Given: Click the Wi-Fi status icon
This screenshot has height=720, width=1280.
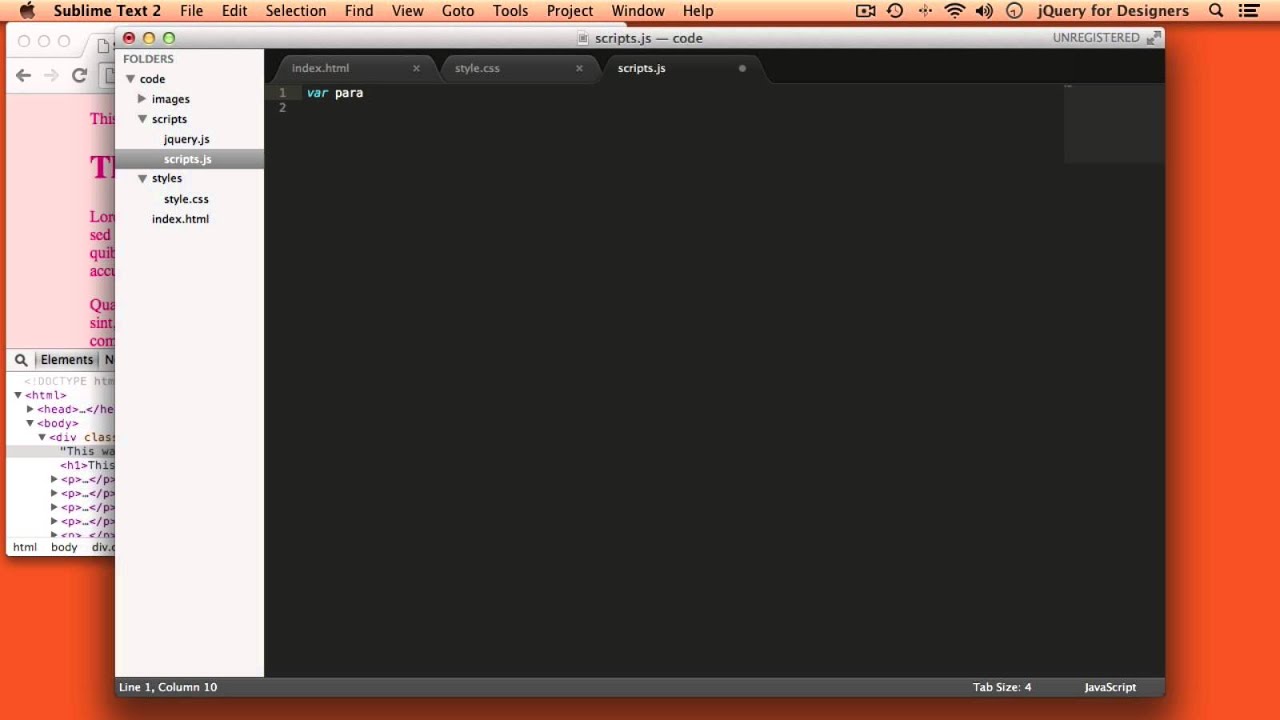Looking at the screenshot, I should click(x=955, y=11).
